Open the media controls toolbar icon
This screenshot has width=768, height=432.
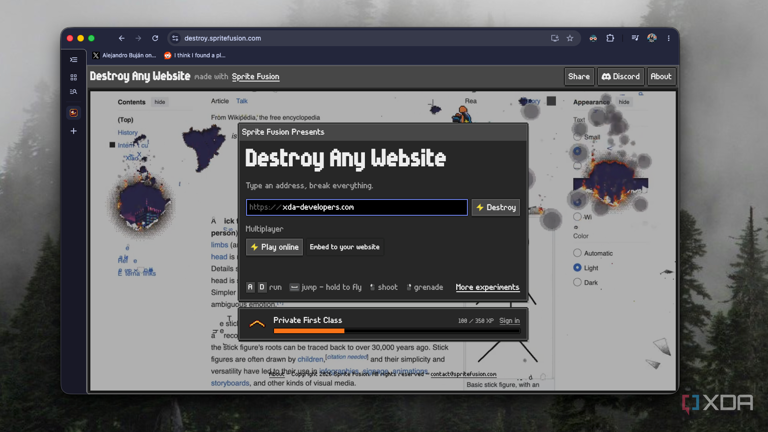click(635, 38)
